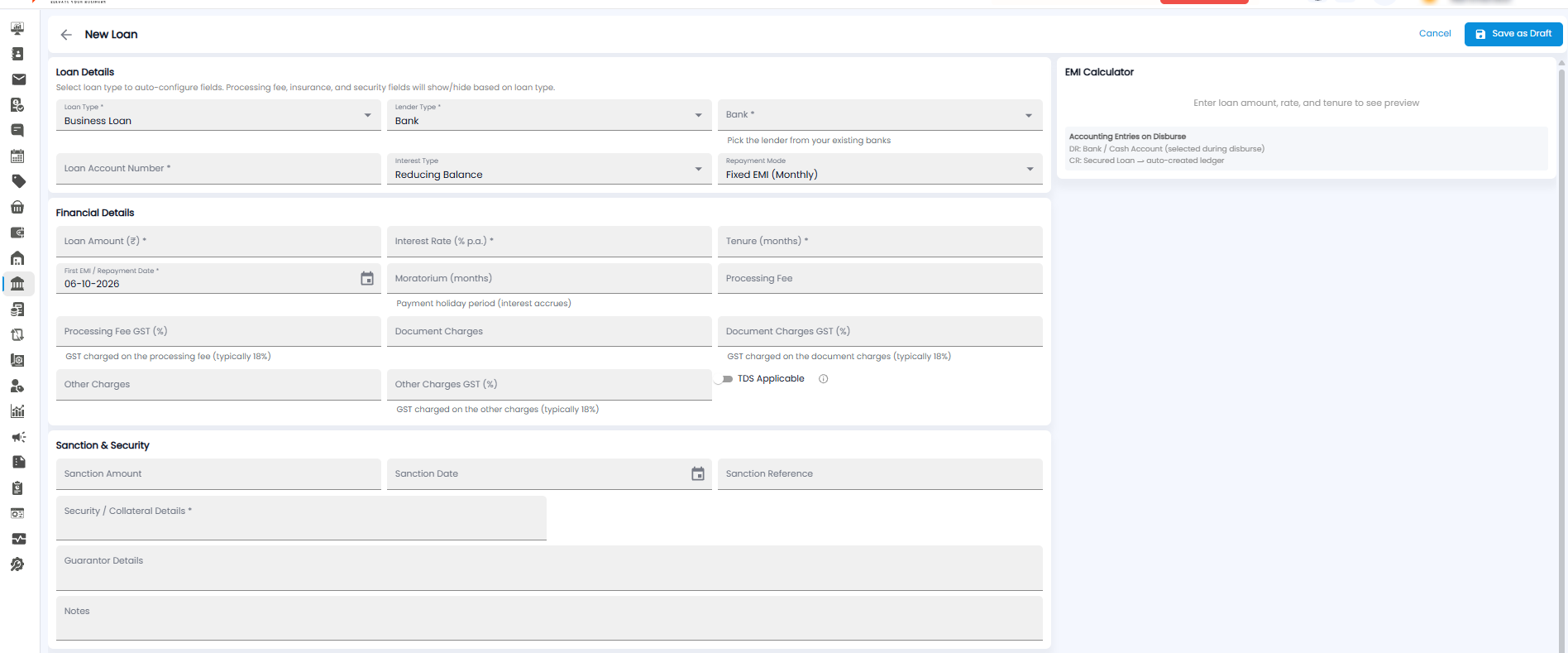This screenshot has height=653, width=1568.
Task: Open the wallet sidebar icon
Action: click(17, 233)
